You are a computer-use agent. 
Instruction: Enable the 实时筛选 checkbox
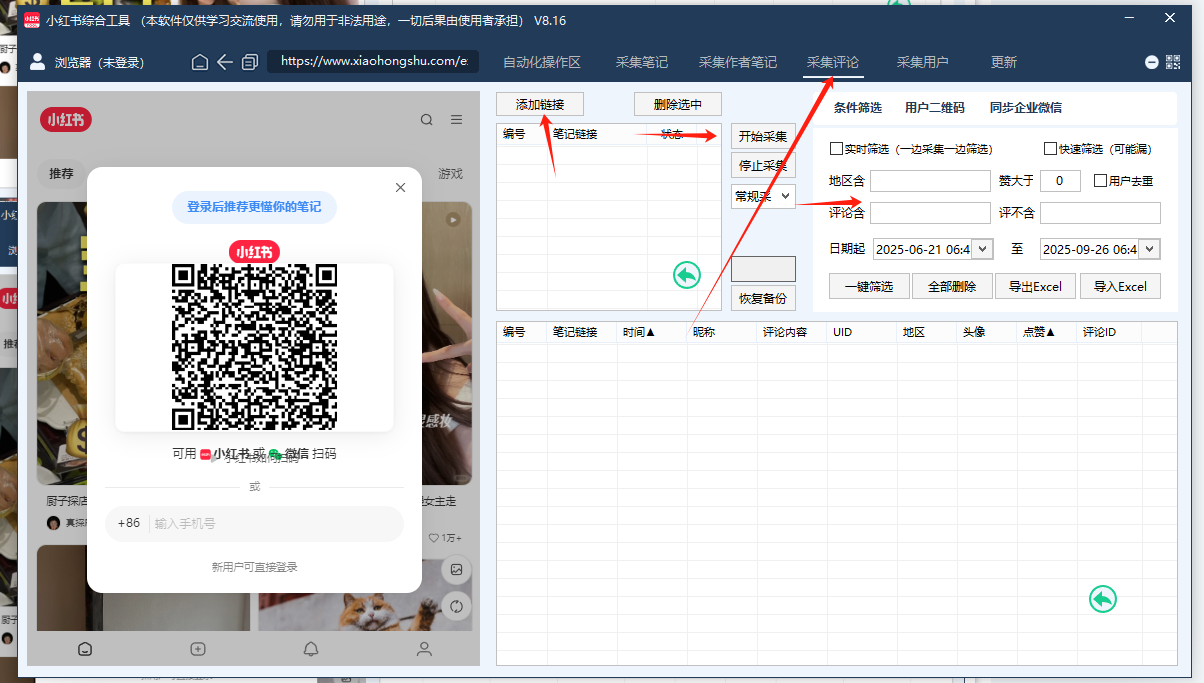[x=837, y=149]
